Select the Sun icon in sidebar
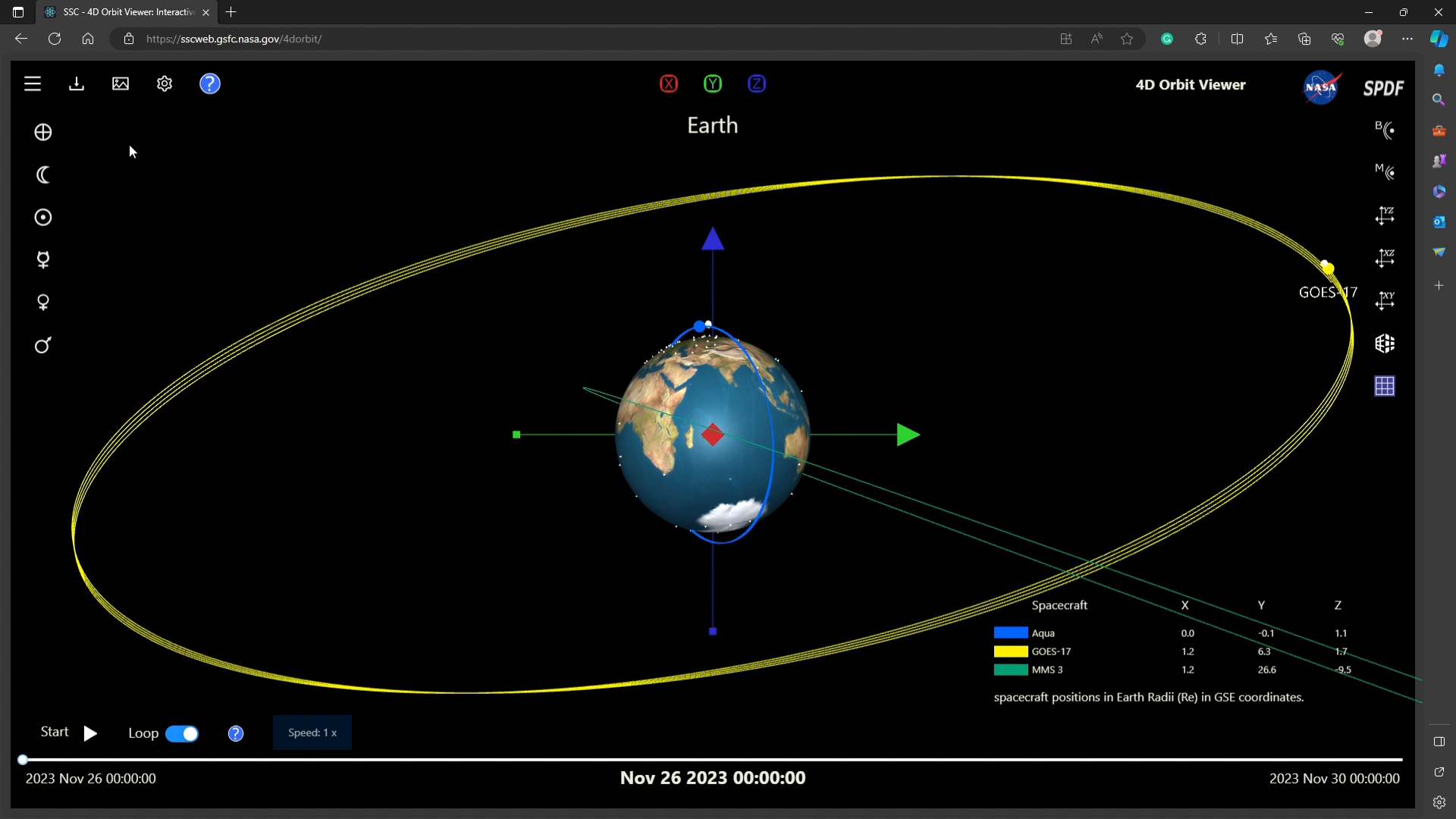Screen dimensions: 1456x819 [43, 218]
